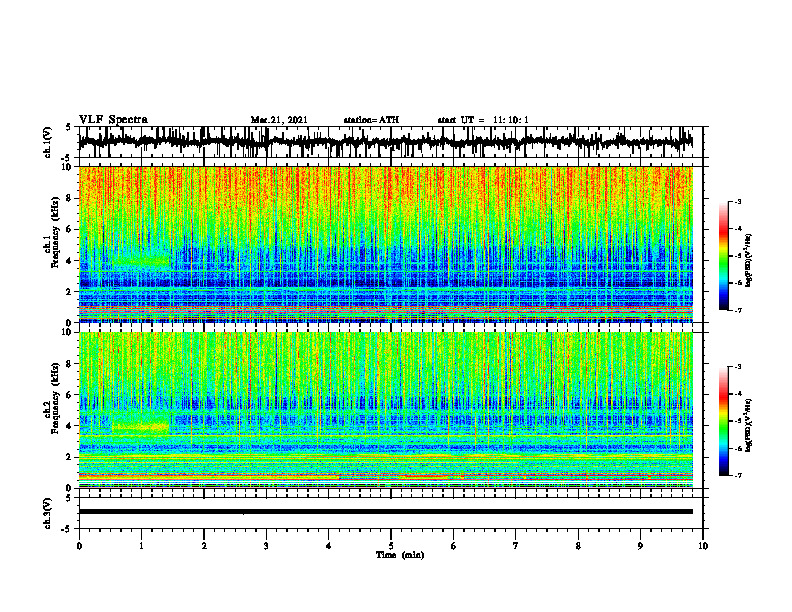This screenshot has width=792, height=612.
Task: Click the log(PSD) label beside ch.2 color scale
Action: pyautogui.click(x=749, y=425)
